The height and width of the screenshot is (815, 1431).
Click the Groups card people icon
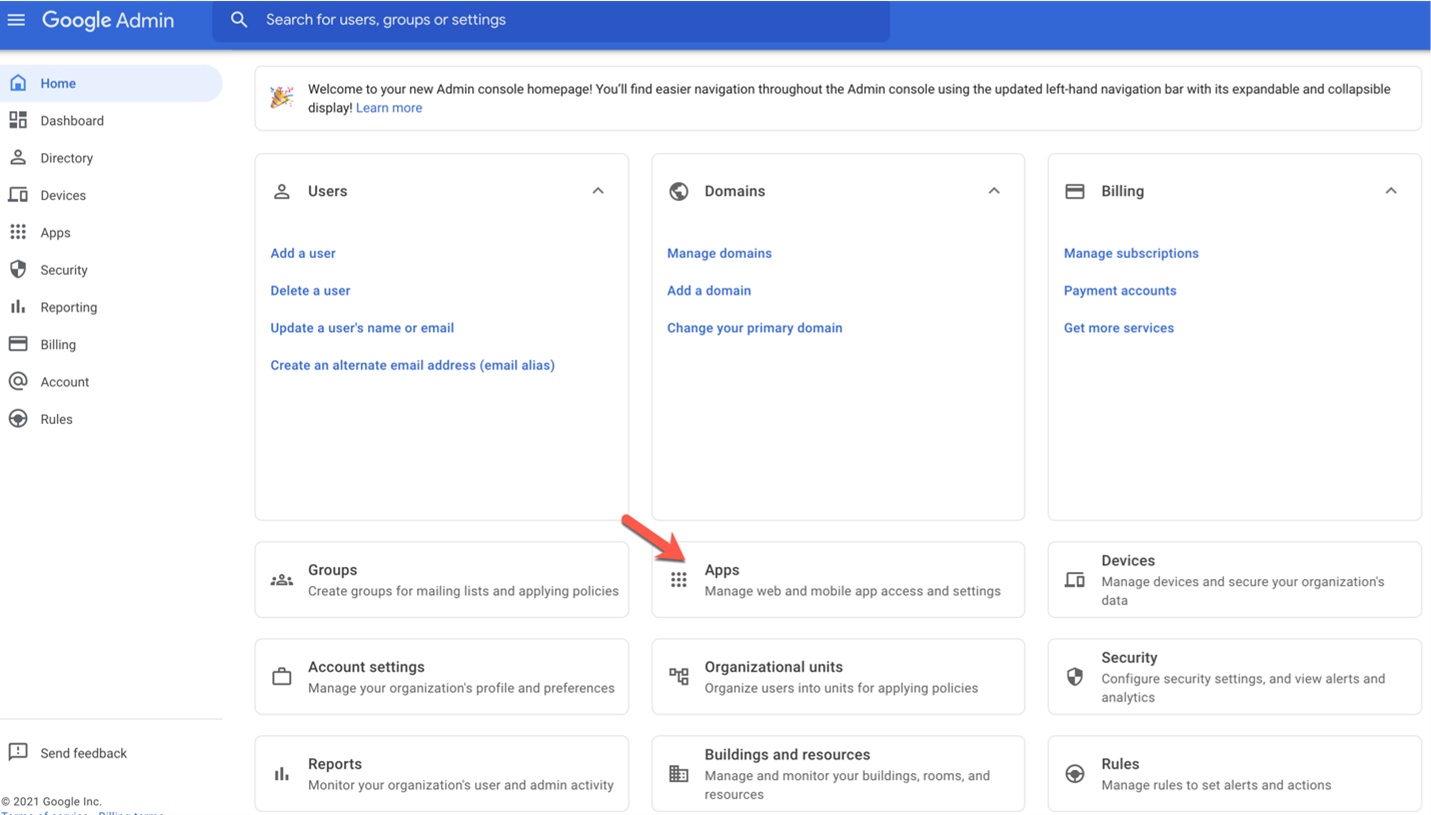coord(282,580)
